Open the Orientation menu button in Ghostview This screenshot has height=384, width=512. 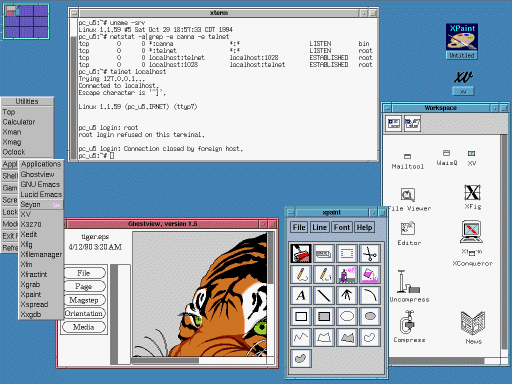click(x=84, y=313)
